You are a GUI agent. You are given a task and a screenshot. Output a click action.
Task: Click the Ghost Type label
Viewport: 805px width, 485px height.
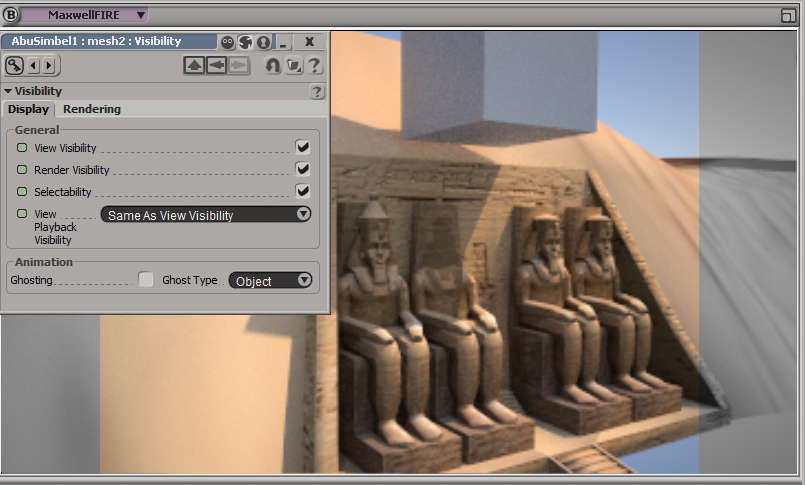(189, 280)
